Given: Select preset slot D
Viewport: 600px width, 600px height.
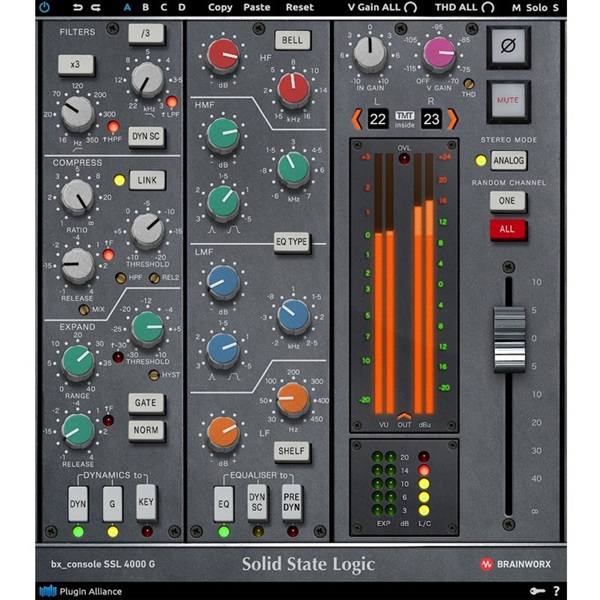Looking at the screenshot, I should 182,7.
